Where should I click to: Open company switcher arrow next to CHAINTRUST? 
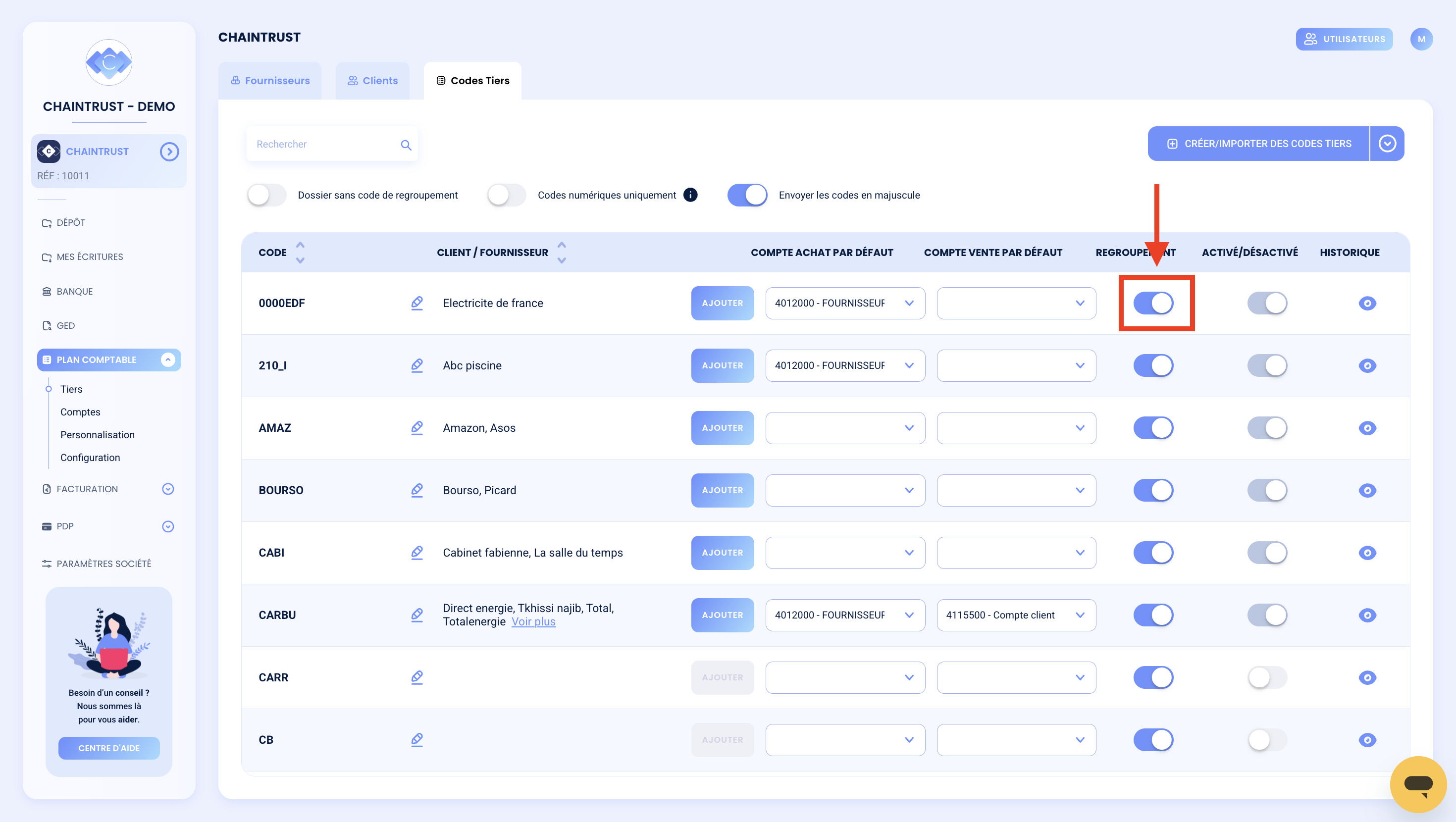click(169, 152)
